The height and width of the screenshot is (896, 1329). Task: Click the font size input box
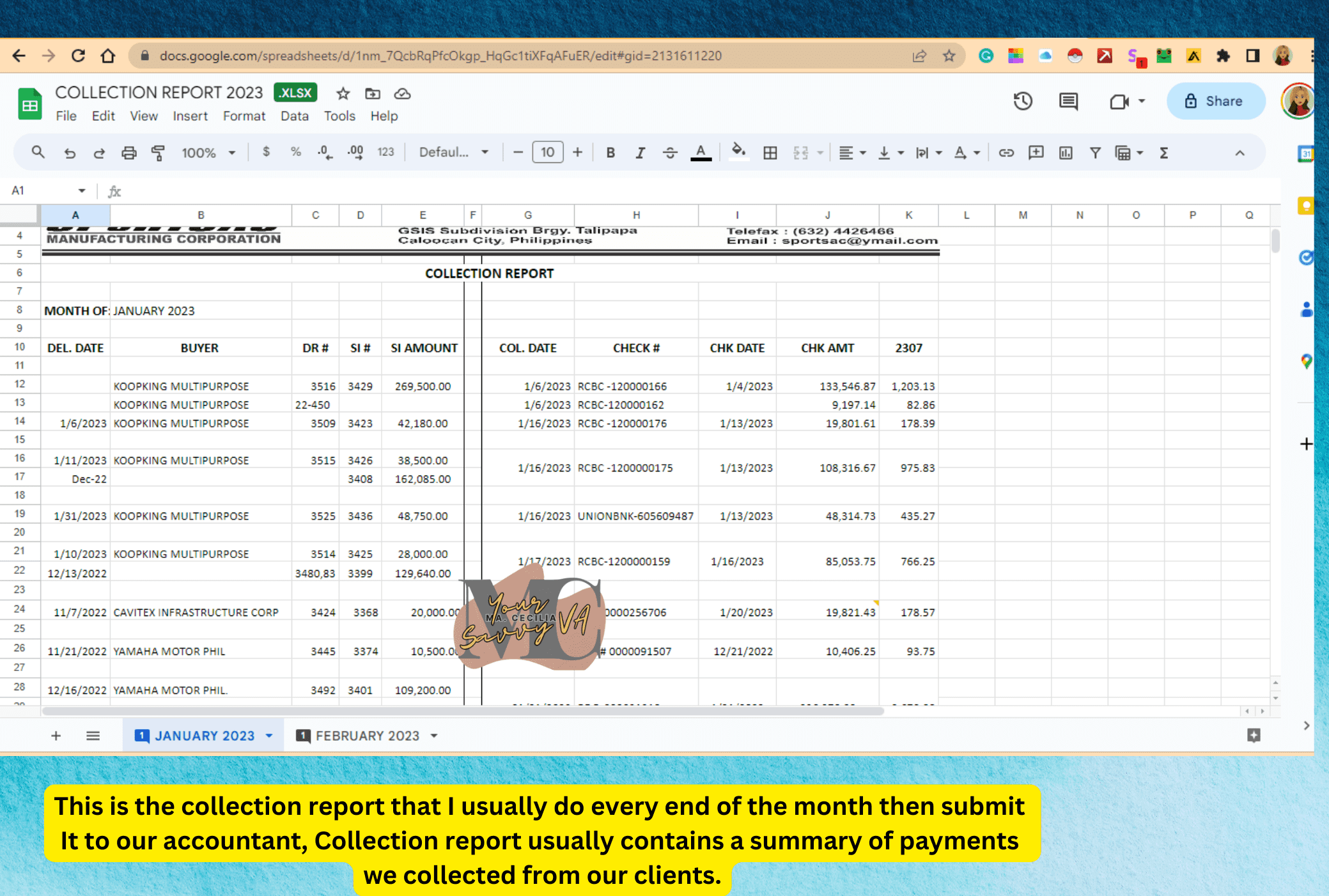point(547,153)
